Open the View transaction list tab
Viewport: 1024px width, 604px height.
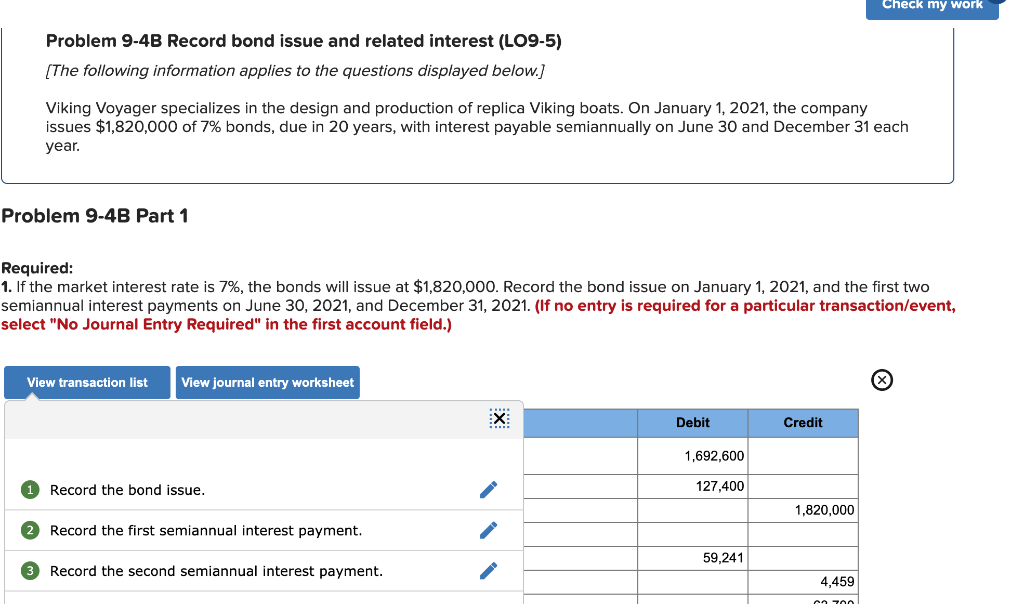86,382
